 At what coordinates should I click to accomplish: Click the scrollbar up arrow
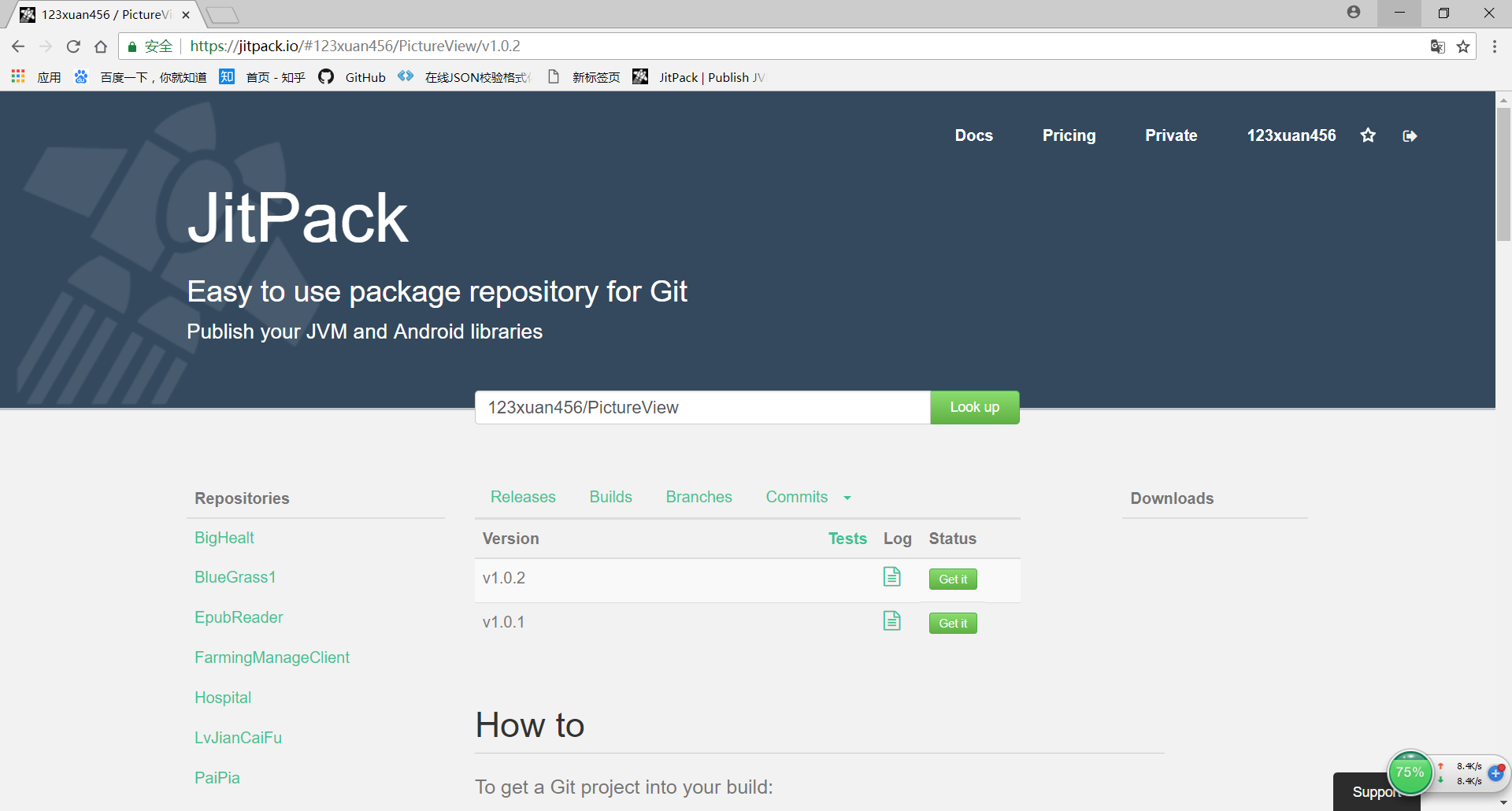click(x=1503, y=100)
